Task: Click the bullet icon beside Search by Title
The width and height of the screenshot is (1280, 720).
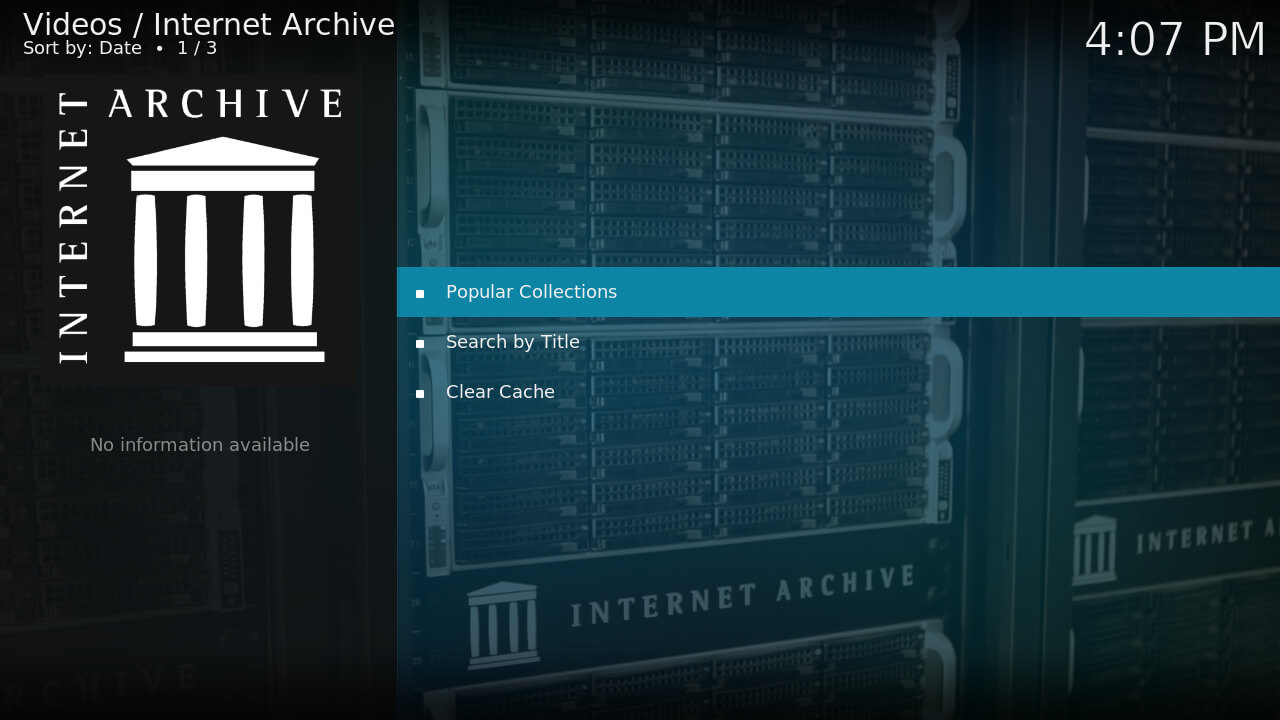Action: click(x=420, y=343)
